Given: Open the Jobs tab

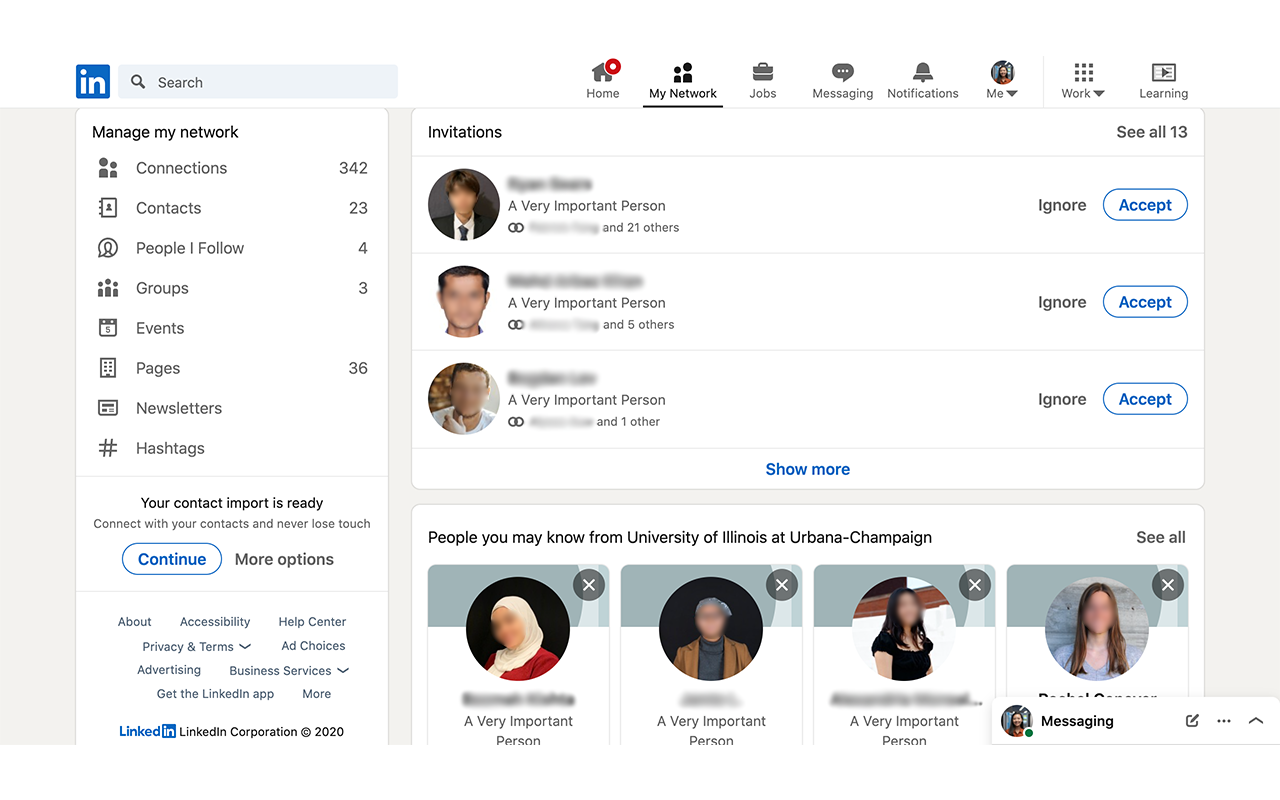Looking at the screenshot, I should pyautogui.click(x=762, y=80).
